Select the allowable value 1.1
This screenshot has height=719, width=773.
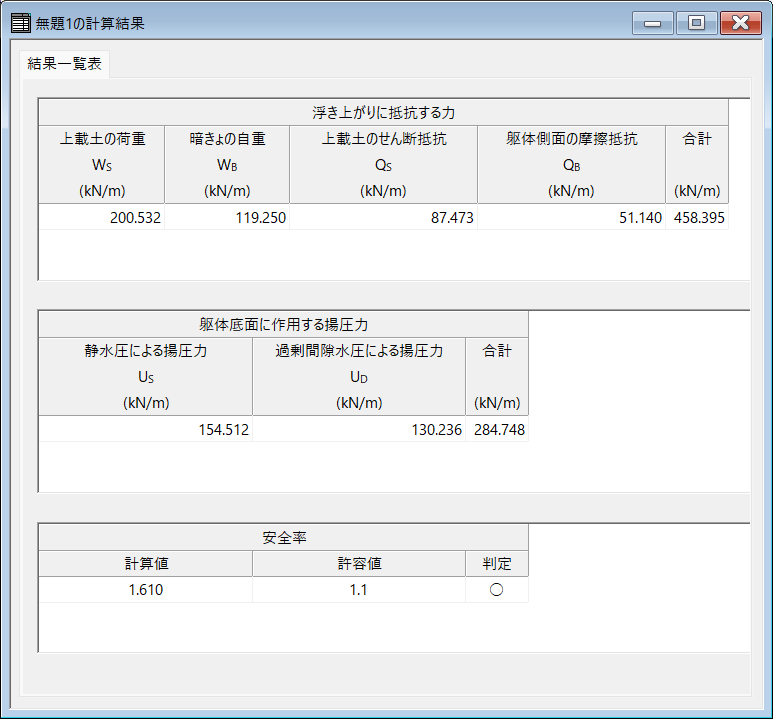[x=359, y=590]
